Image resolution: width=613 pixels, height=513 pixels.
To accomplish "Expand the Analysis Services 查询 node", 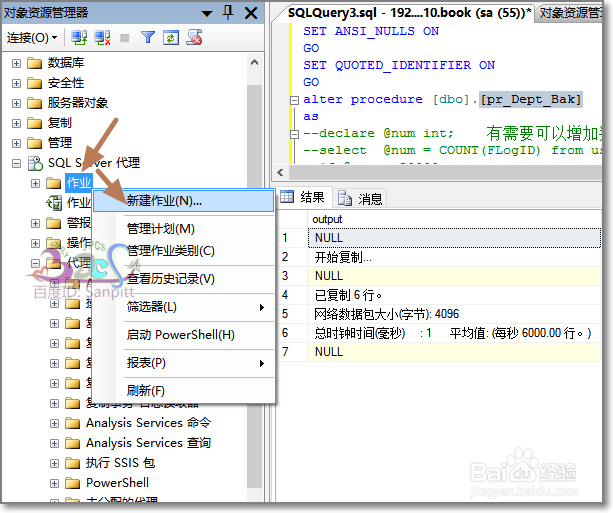I will [54, 443].
